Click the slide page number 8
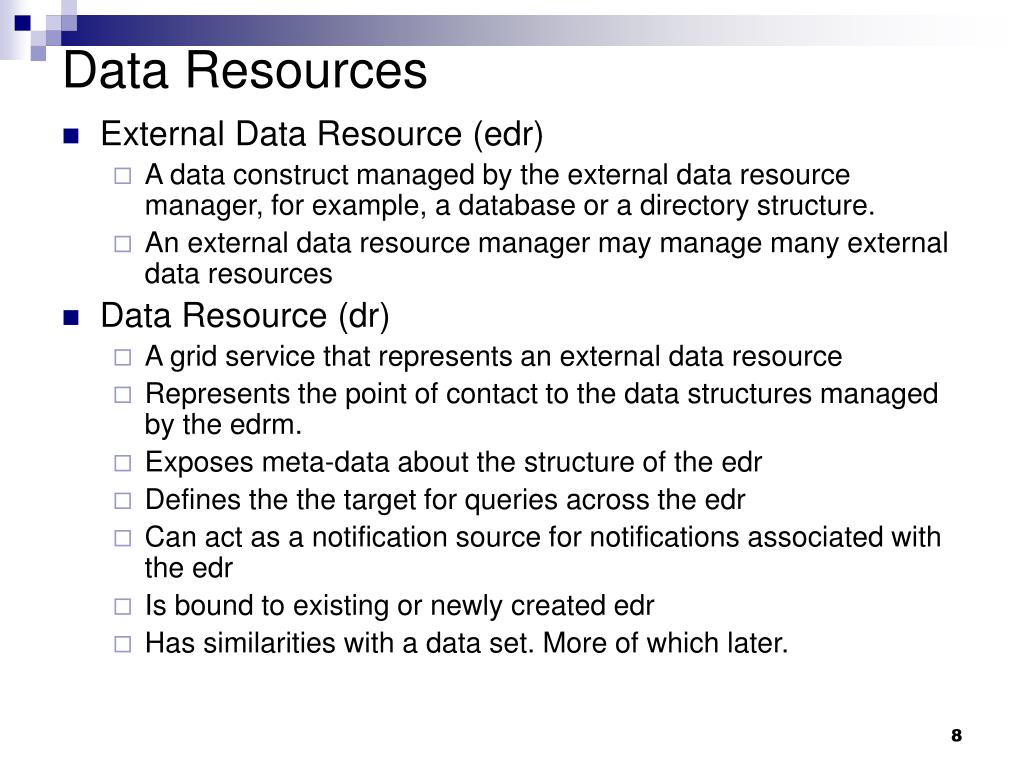 [x=956, y=735]
